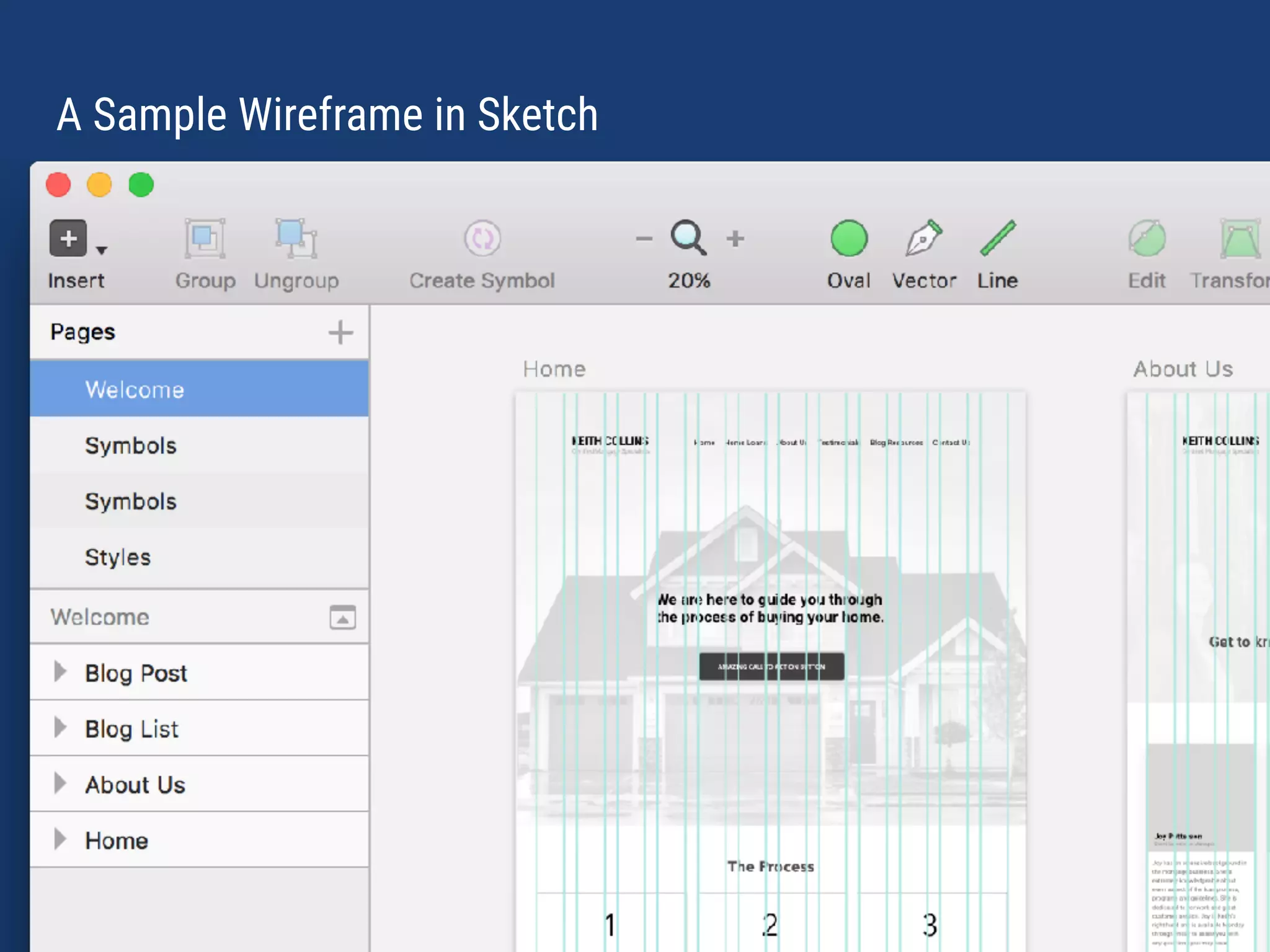The width and height of the screenshot is (1270, 952).
Task: Click the About Us artboard title
Action: coord(1183,369)
